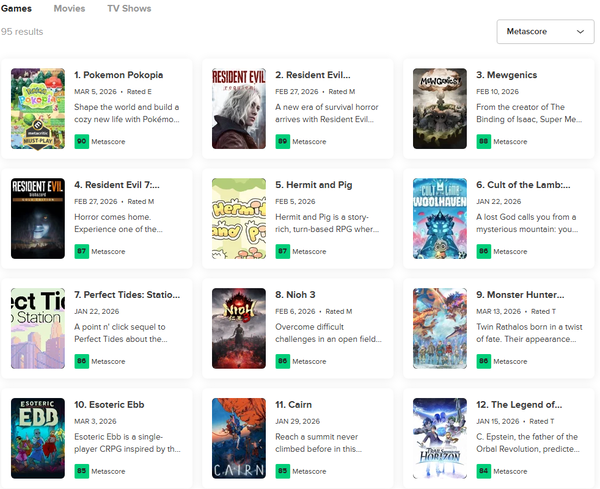
Task: Open Esoteric Ebb cover thumbnail
Action: pyautogui.click(x=38, y=438)
